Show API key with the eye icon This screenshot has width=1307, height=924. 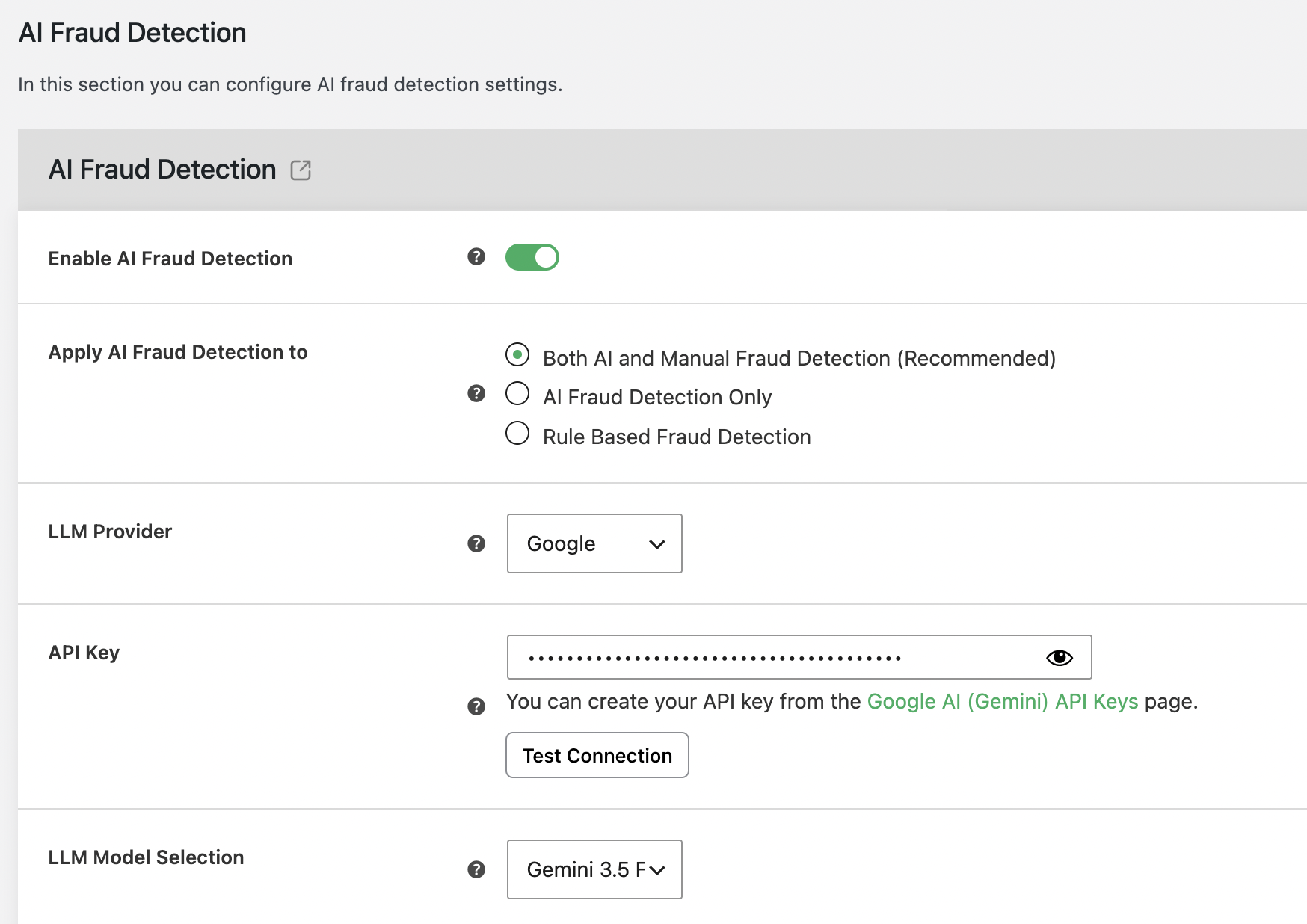coord(1060,658)
